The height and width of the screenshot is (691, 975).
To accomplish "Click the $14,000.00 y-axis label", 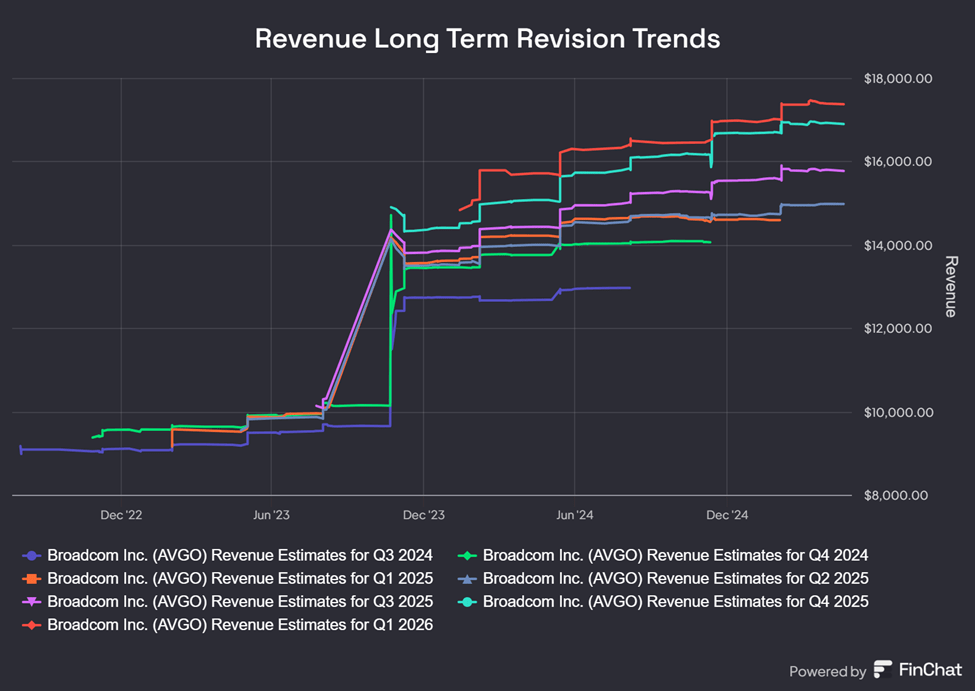I will tap(897, 245).
